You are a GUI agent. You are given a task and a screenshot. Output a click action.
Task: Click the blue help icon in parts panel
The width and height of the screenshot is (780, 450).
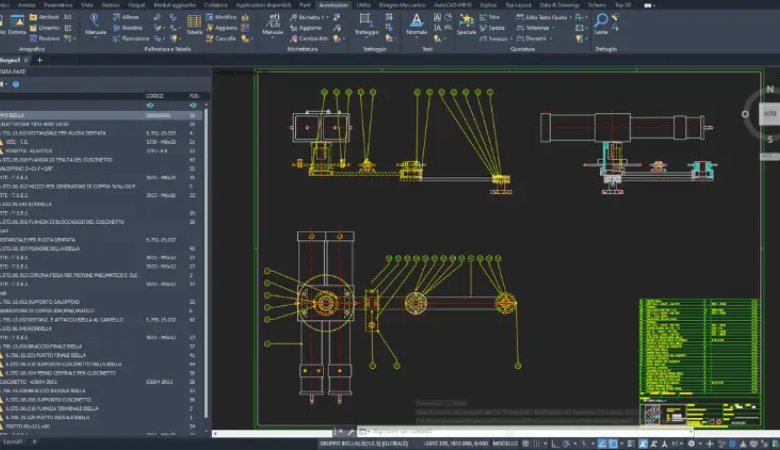pyautogui.click(x=16, y=84)
